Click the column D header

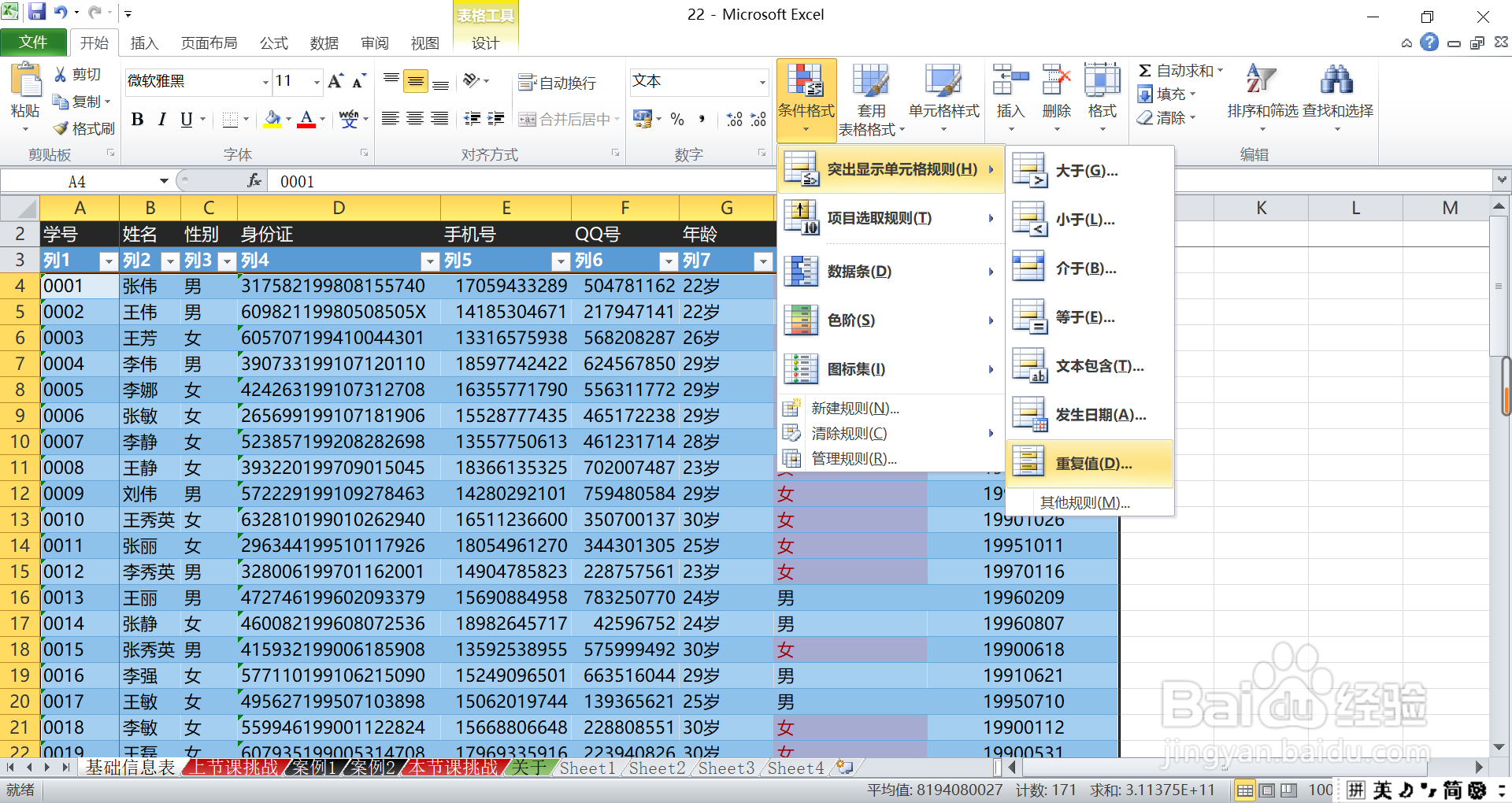[339, 208]
